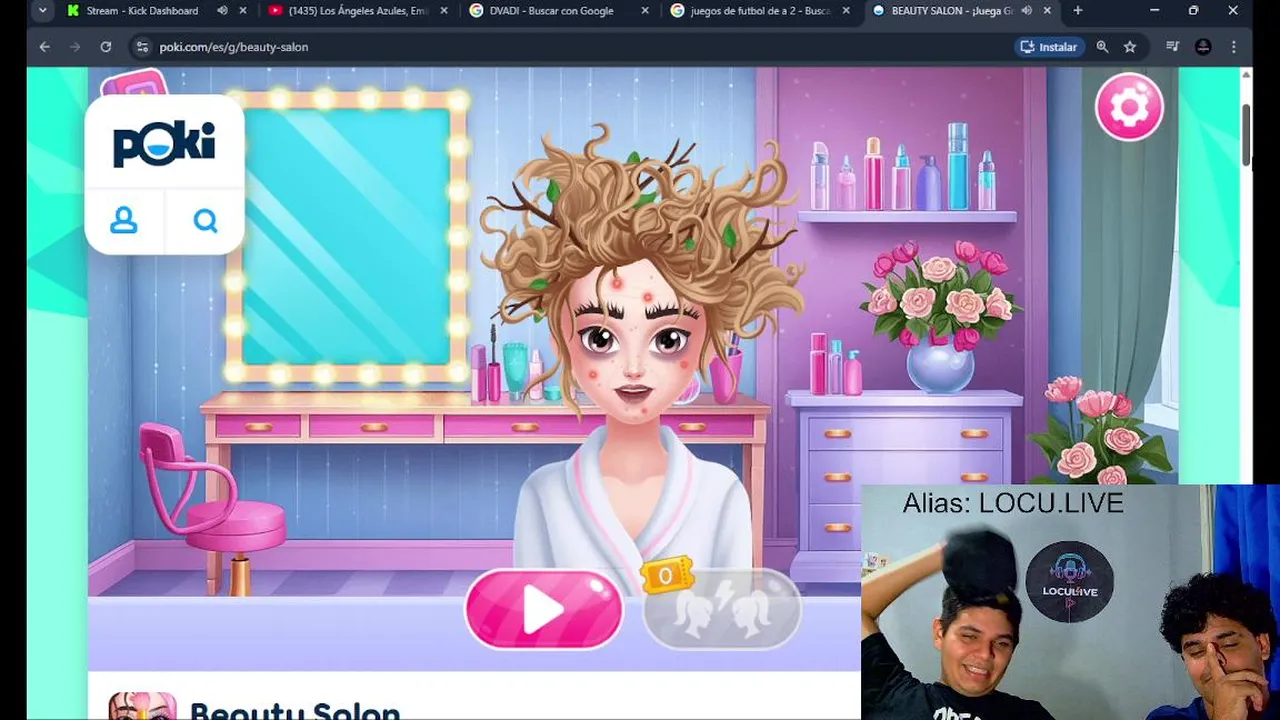This screenshot has height=720, width=1280.
Task: Close the DVADI Google search tab
Action: (645, 11)
